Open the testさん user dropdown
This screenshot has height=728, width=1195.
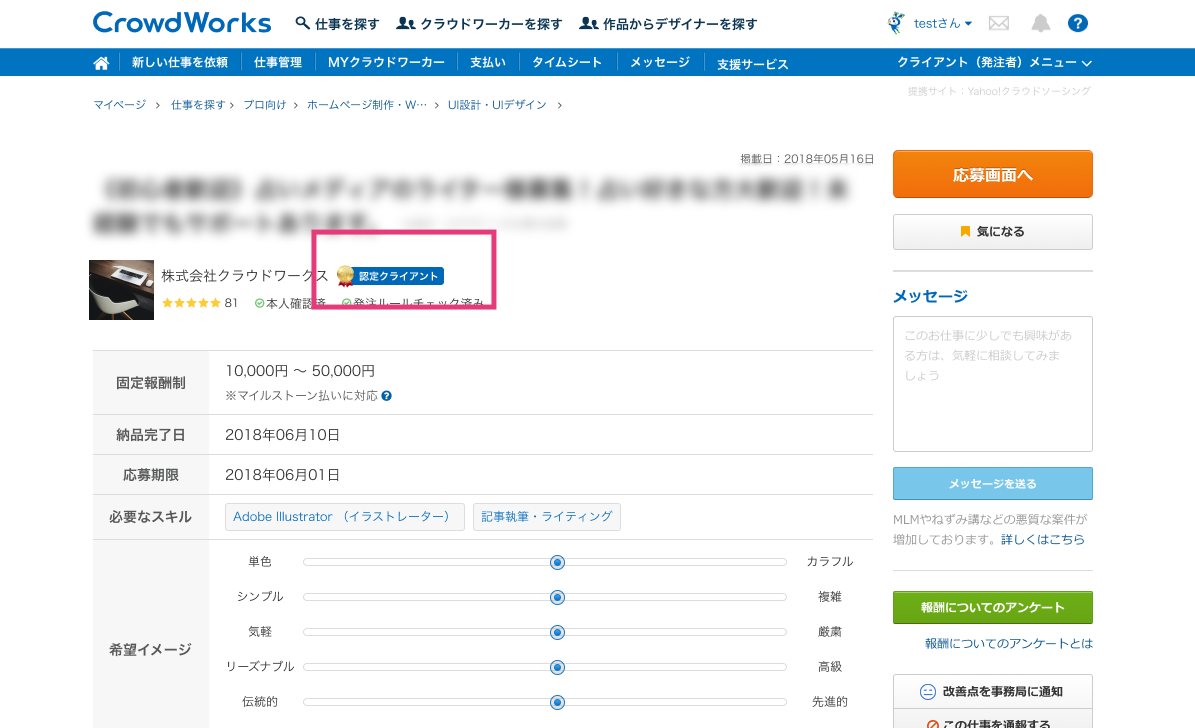(x=941, y=23)
